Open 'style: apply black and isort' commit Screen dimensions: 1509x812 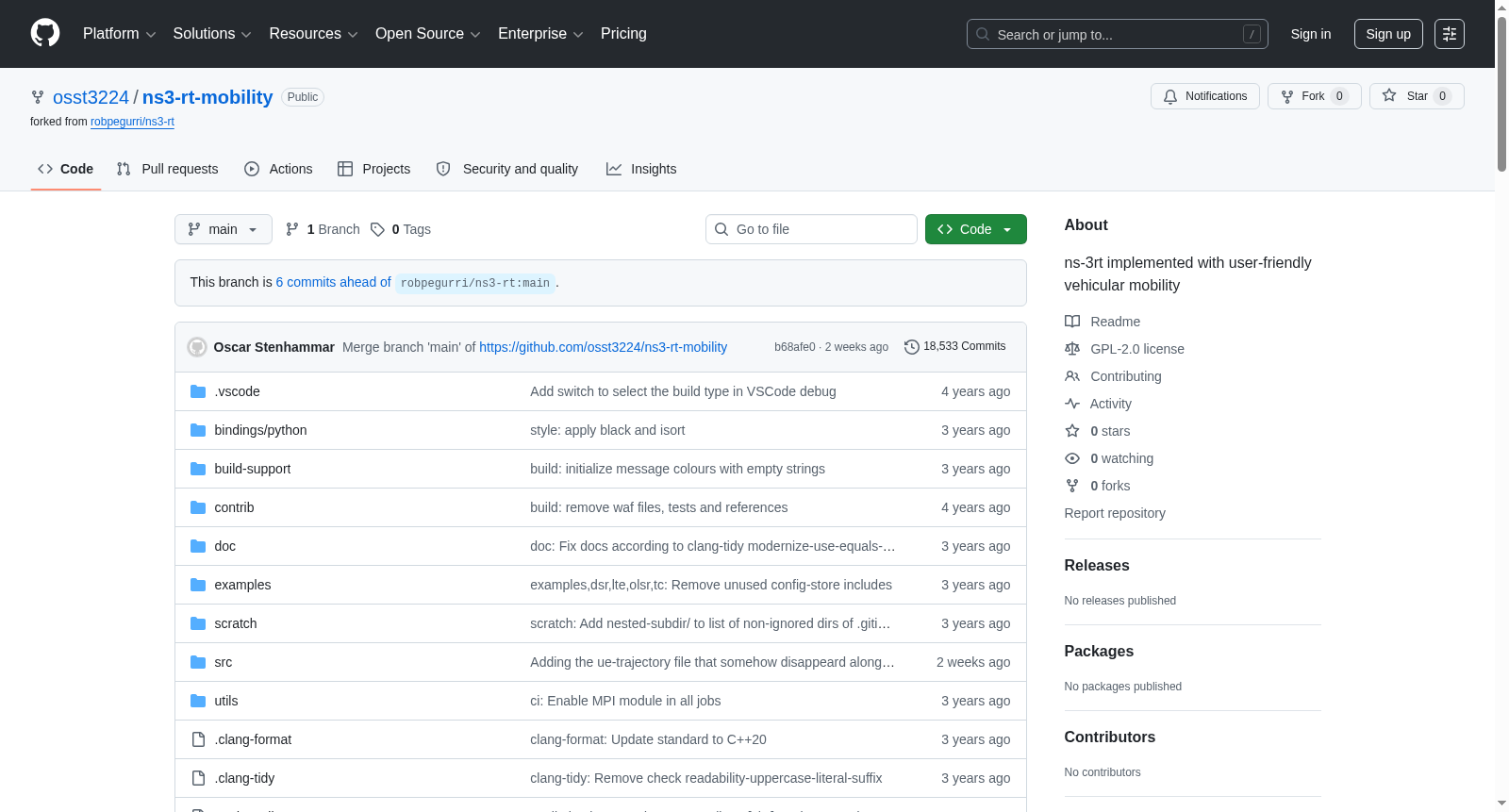pos(607,430)
